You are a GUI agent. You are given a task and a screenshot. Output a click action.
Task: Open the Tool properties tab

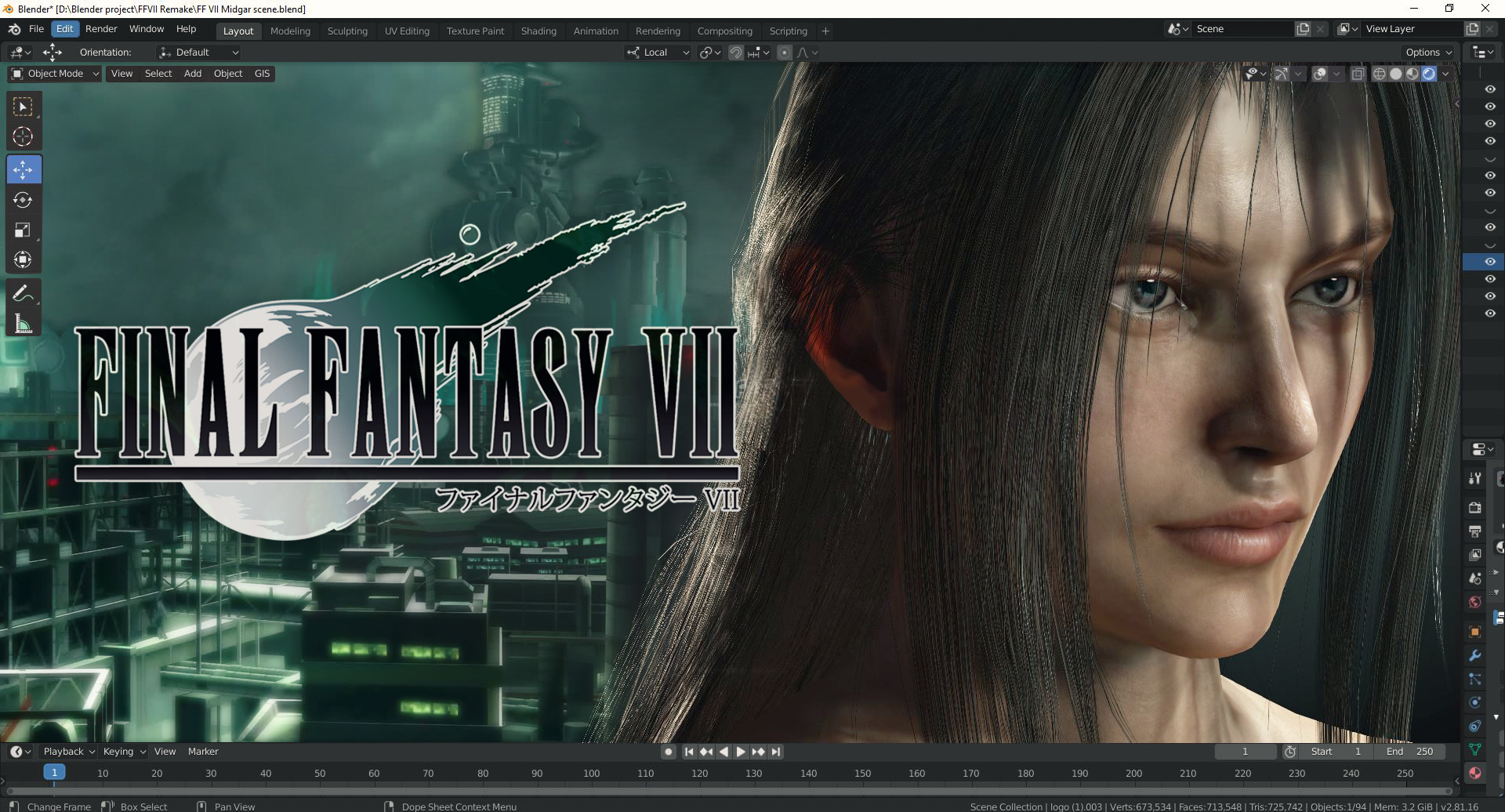[x=1475, y=478]
